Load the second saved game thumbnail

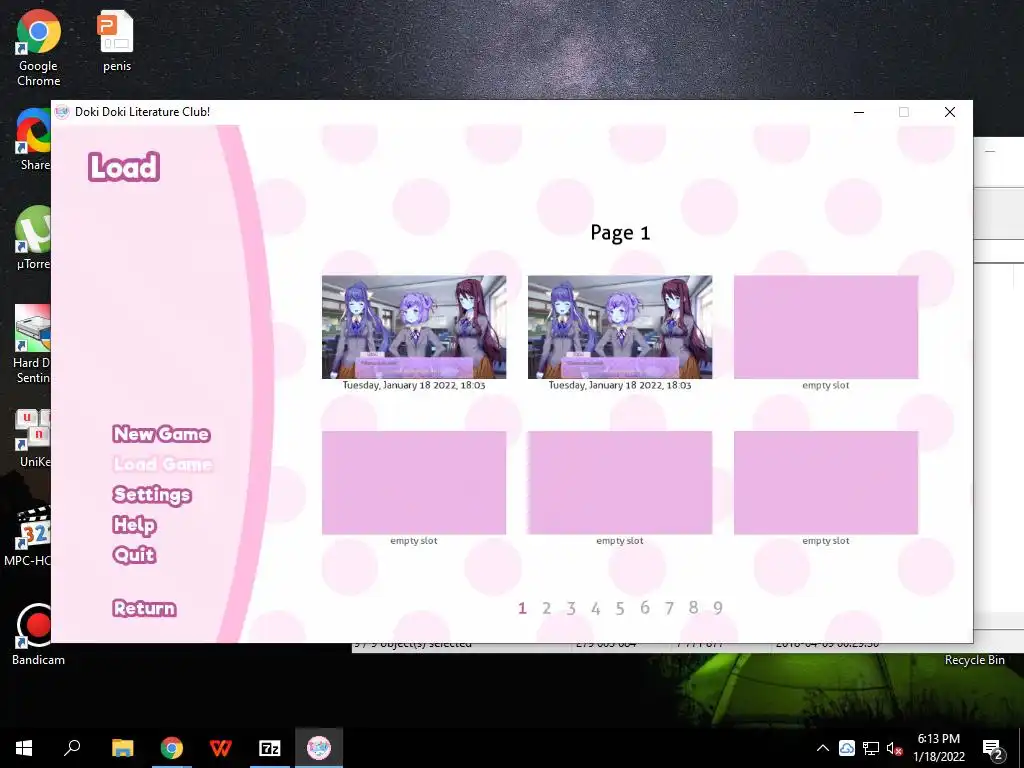point(620,327)
